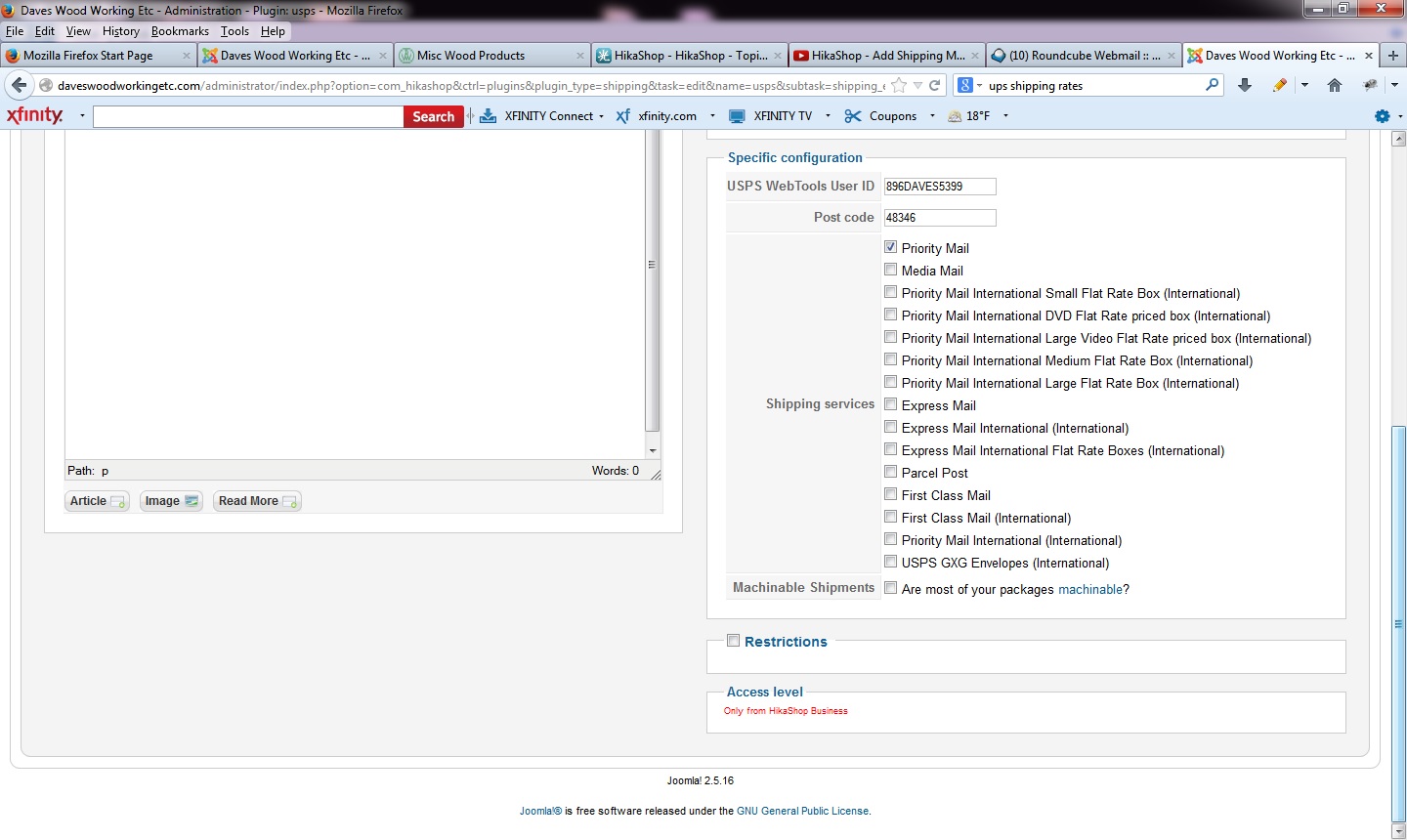Open the Edit menu
Viewport: 1407px width, 840px height.
pyautogui.click(x=45, y=31)
